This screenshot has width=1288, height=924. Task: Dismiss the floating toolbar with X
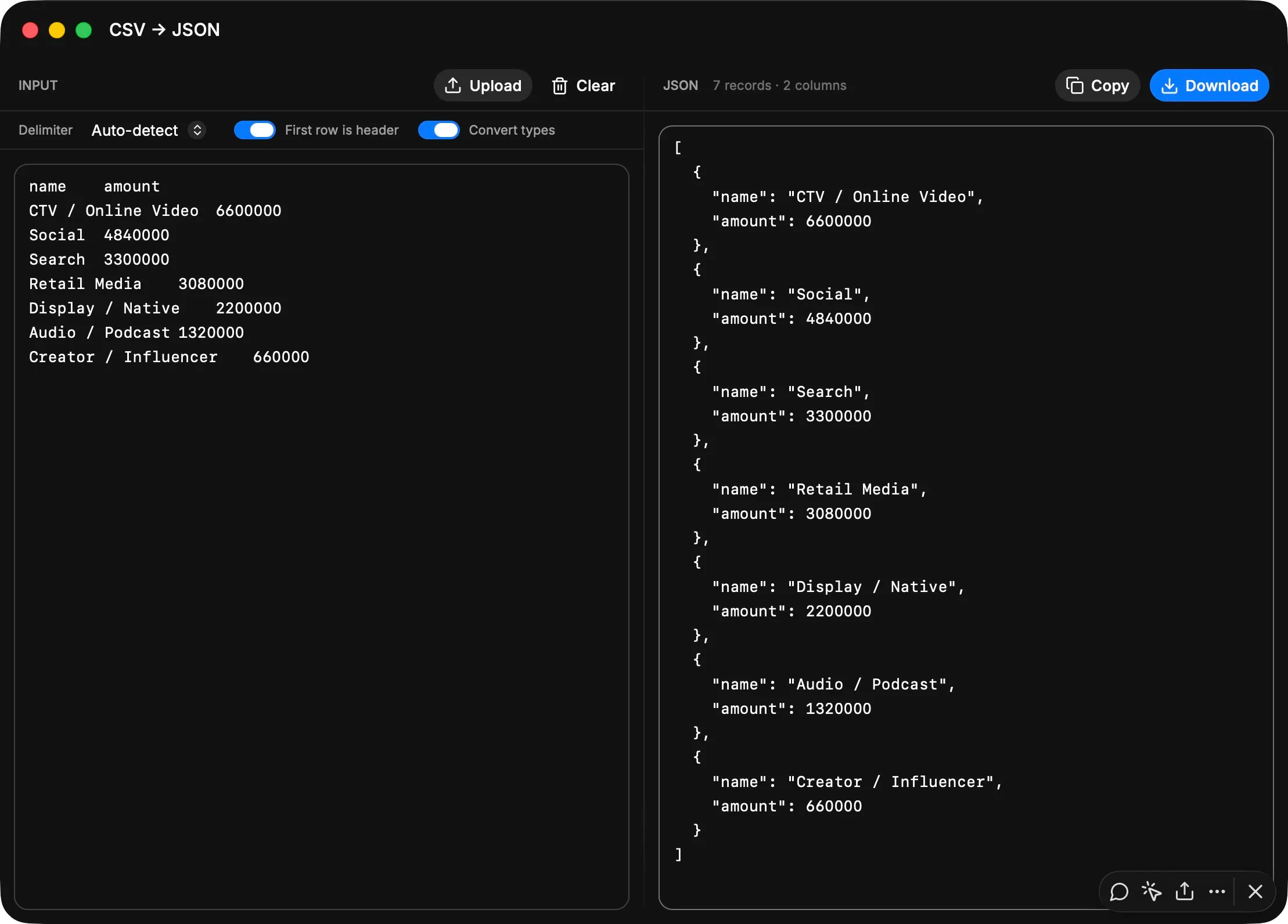click(x=1255, y=891)
